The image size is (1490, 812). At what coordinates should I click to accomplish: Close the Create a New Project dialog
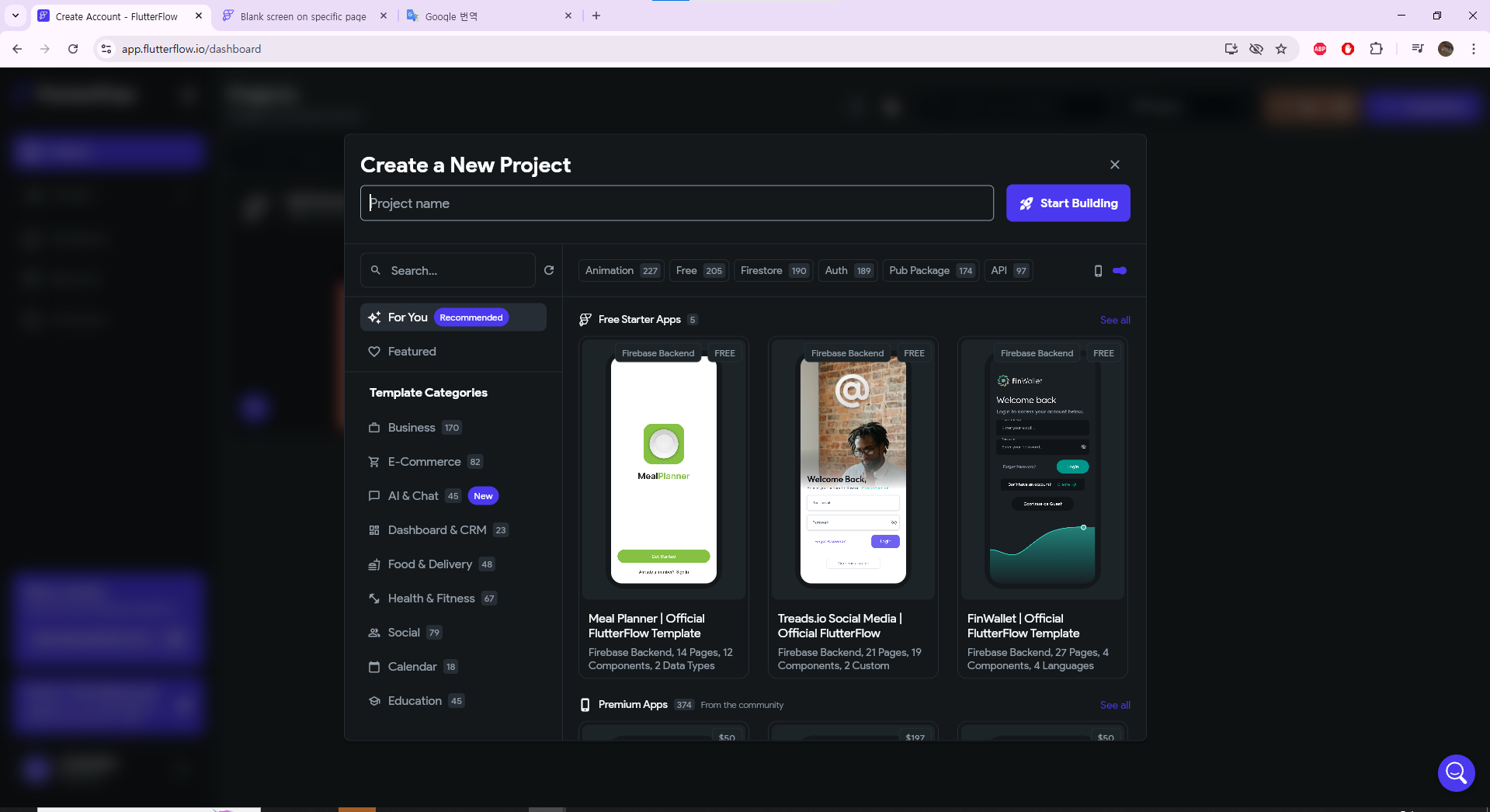click(1115, 165)
